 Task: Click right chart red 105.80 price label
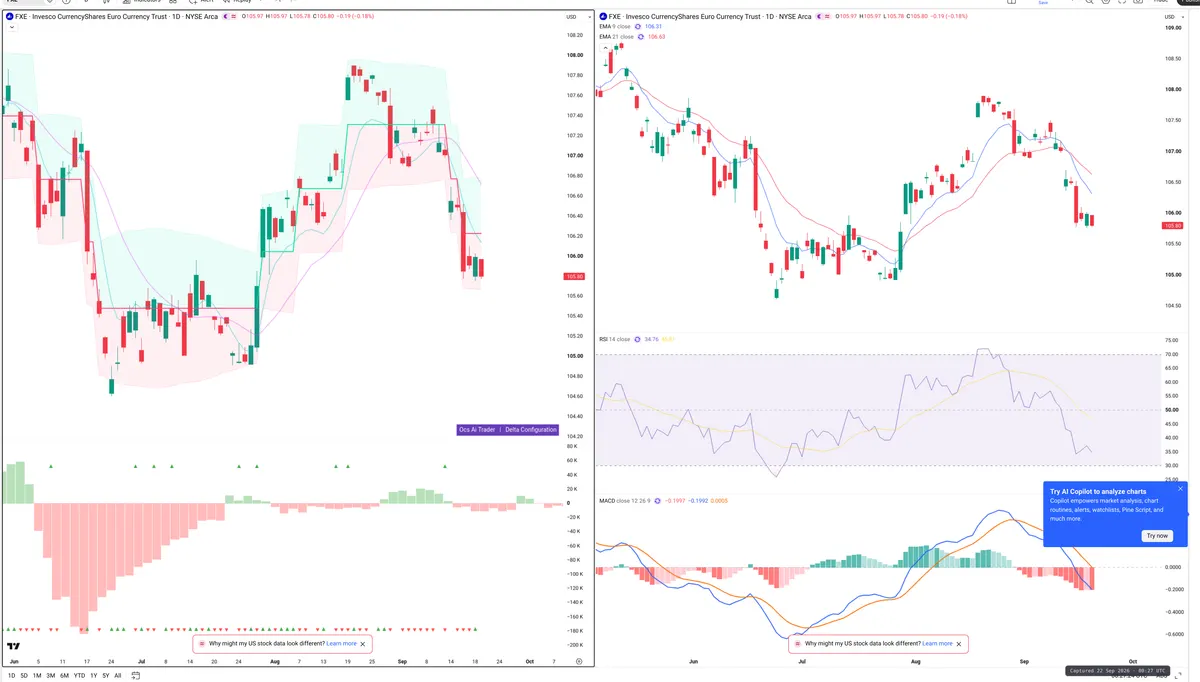(x=1174, y=226)
